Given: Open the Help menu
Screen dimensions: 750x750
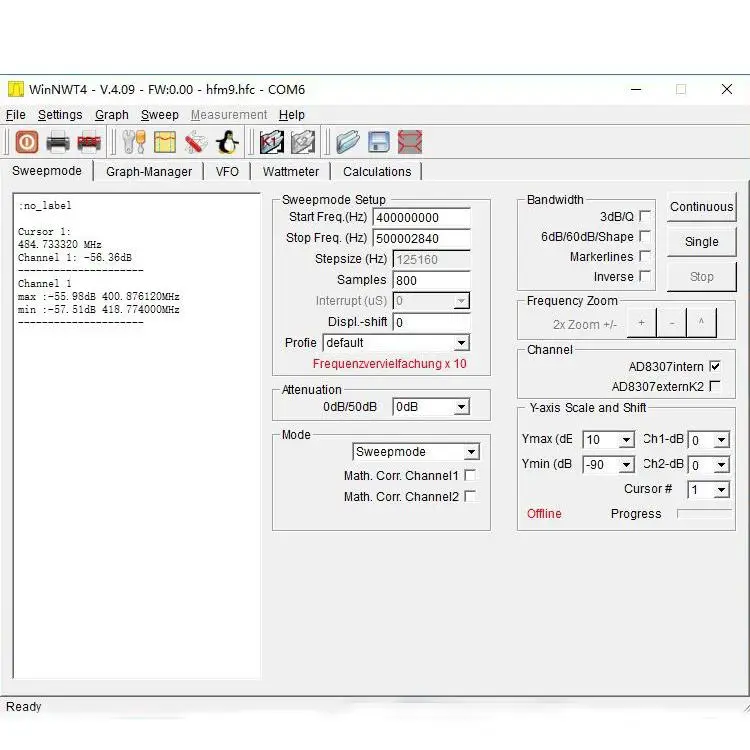Looking at the screenshot, I should coord(292,115).
